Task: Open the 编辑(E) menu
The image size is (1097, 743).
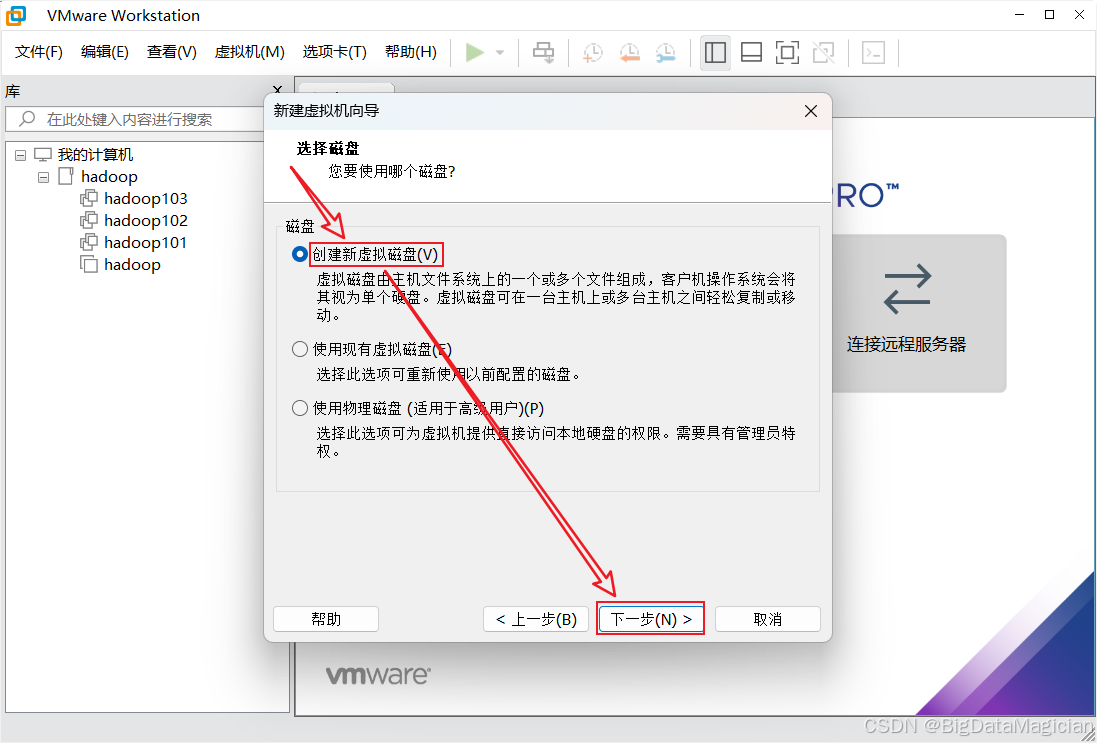Action: click(105, 52)
